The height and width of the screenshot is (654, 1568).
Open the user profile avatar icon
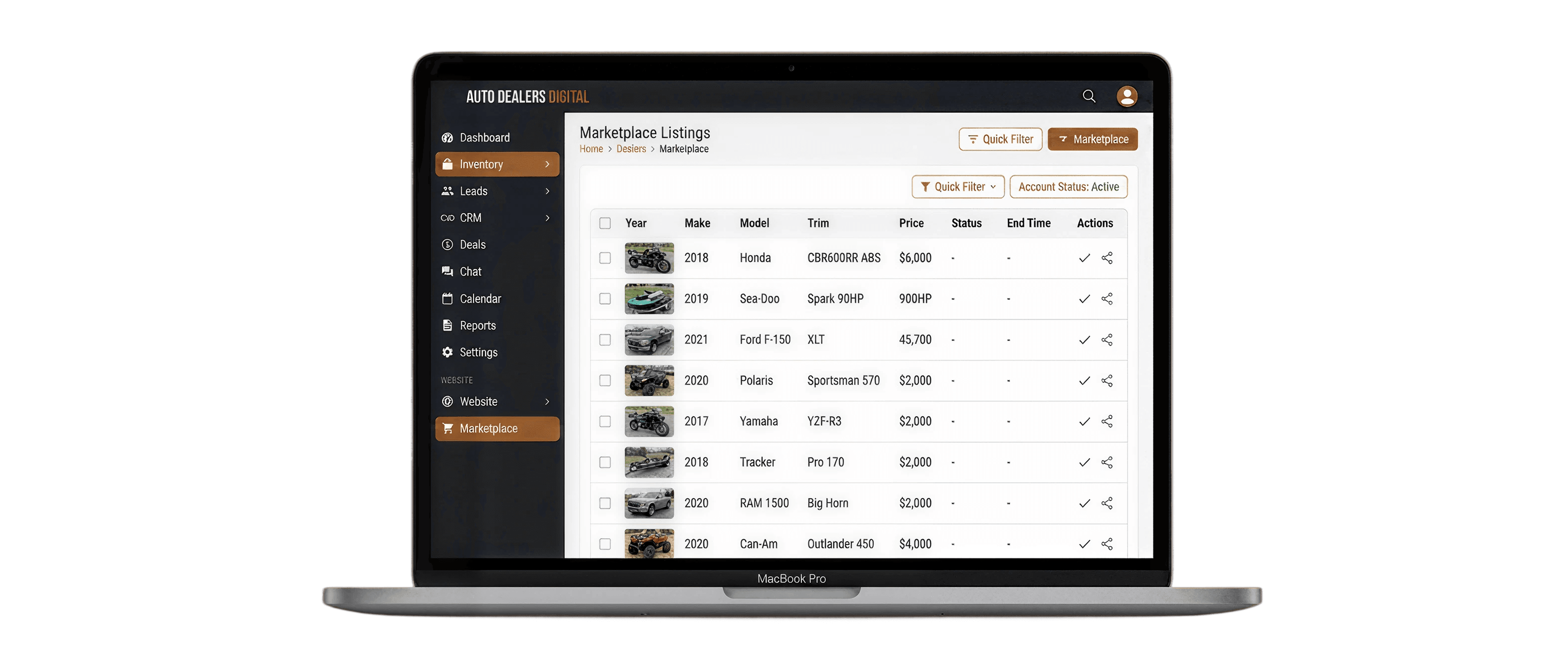click(1127, 96)
